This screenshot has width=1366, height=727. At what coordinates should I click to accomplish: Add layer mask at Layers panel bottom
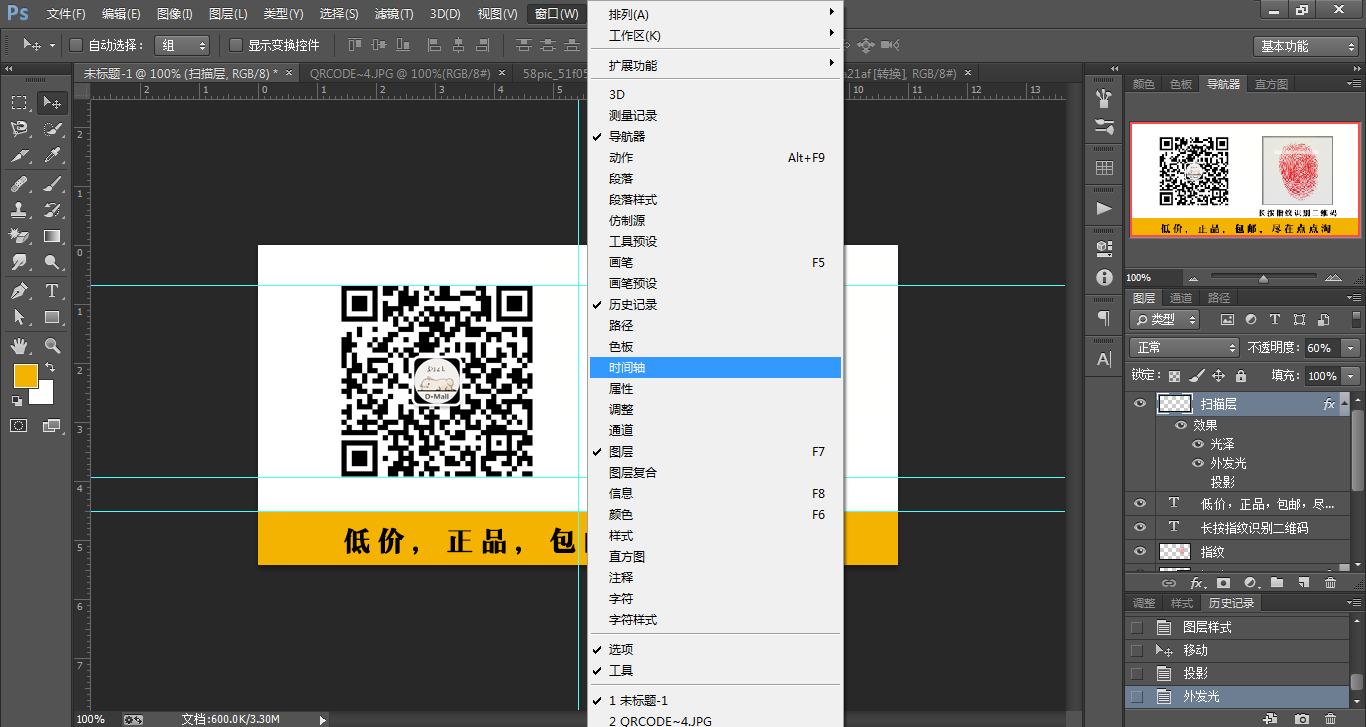pos(1223,583)
